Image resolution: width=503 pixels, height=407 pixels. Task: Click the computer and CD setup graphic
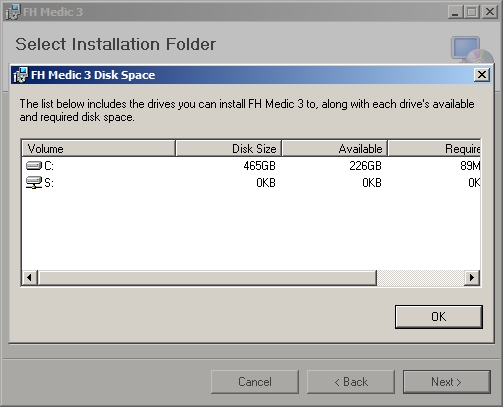[471, 50]
